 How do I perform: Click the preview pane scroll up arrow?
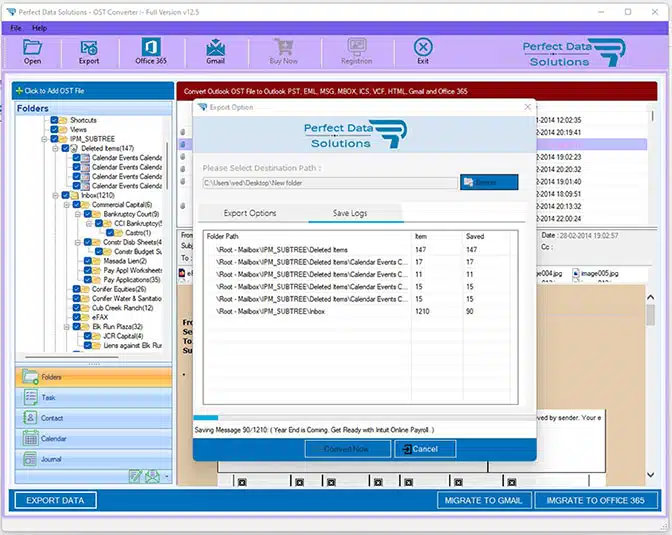(x=651, y=297)
